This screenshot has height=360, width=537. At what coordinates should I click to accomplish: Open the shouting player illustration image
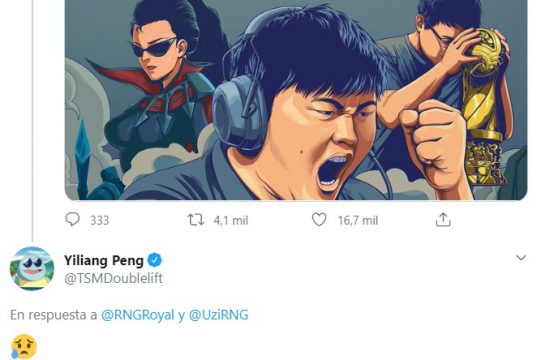[296, 100]
